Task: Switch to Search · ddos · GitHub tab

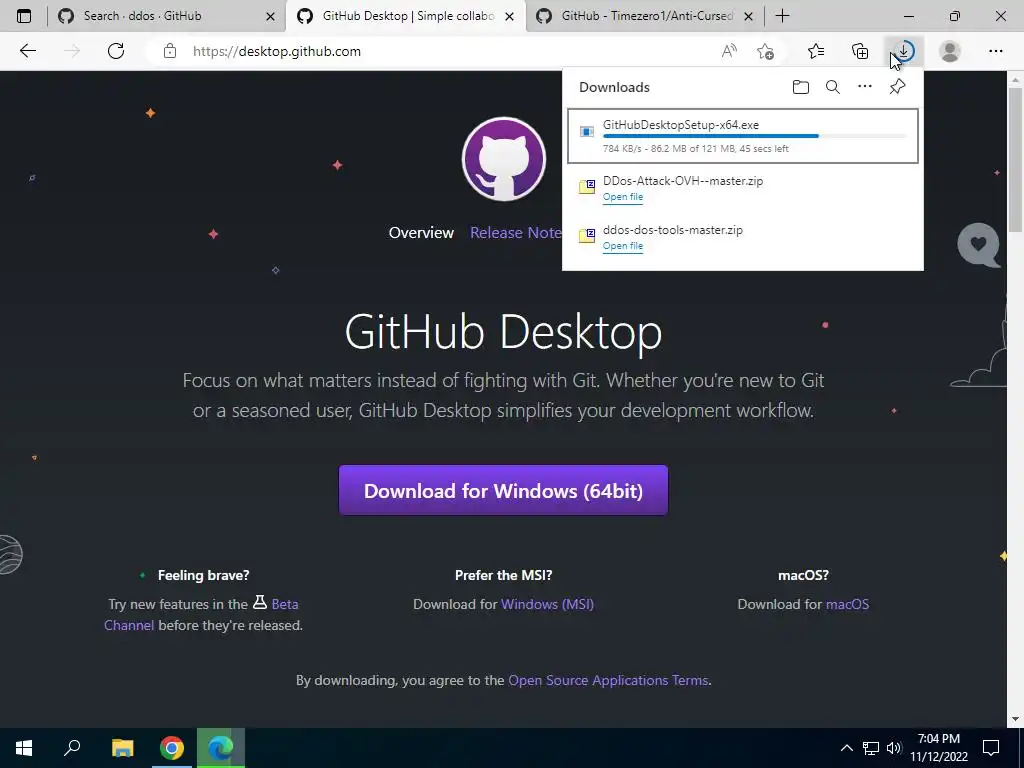Action: pos(166,16)
